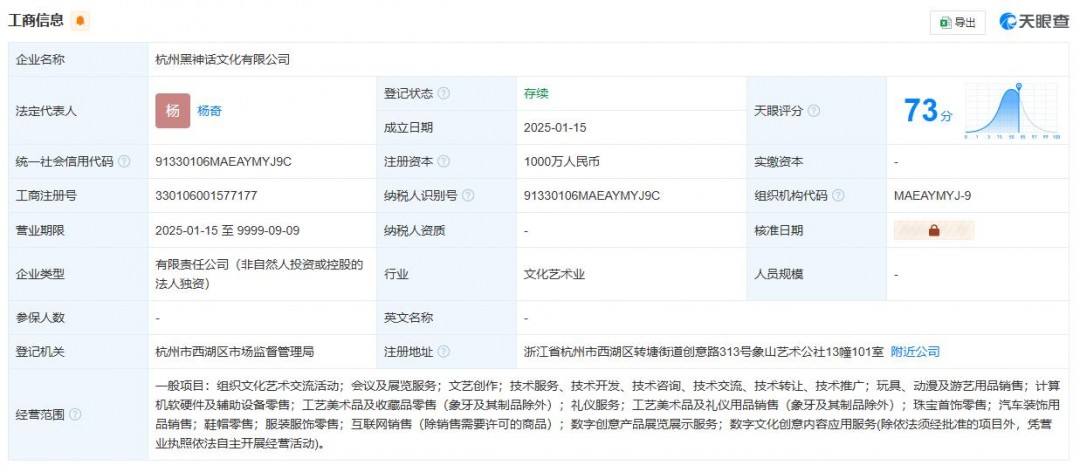This screenshot has height=472, width=1080.
Task: Click business term 2025-01-15 至 9999-09-09
Action: [x=227, y=231]
